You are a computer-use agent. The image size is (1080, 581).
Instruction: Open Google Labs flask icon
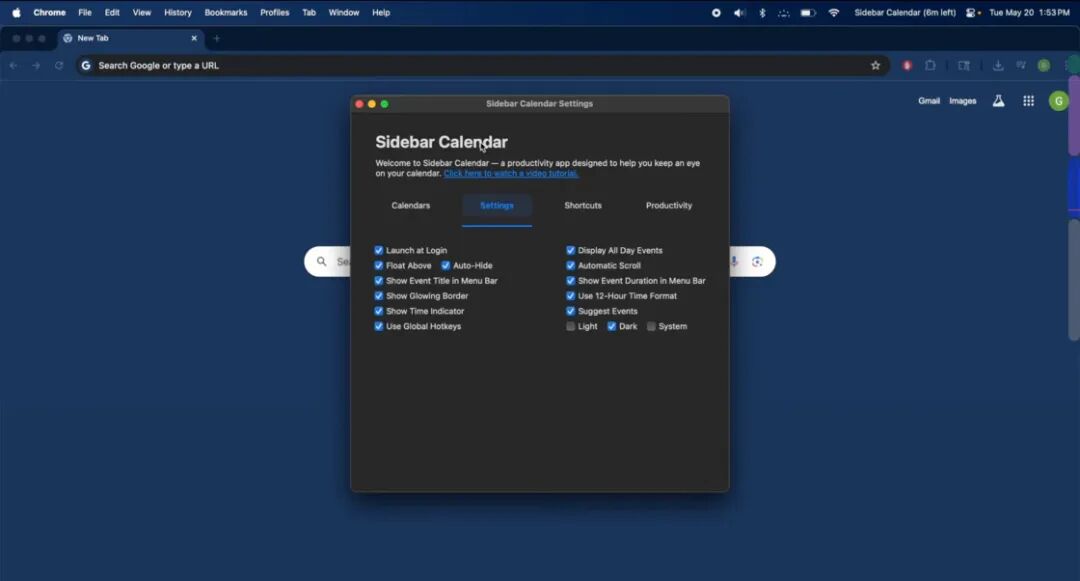pyautogui.click(x=998, y=101)
